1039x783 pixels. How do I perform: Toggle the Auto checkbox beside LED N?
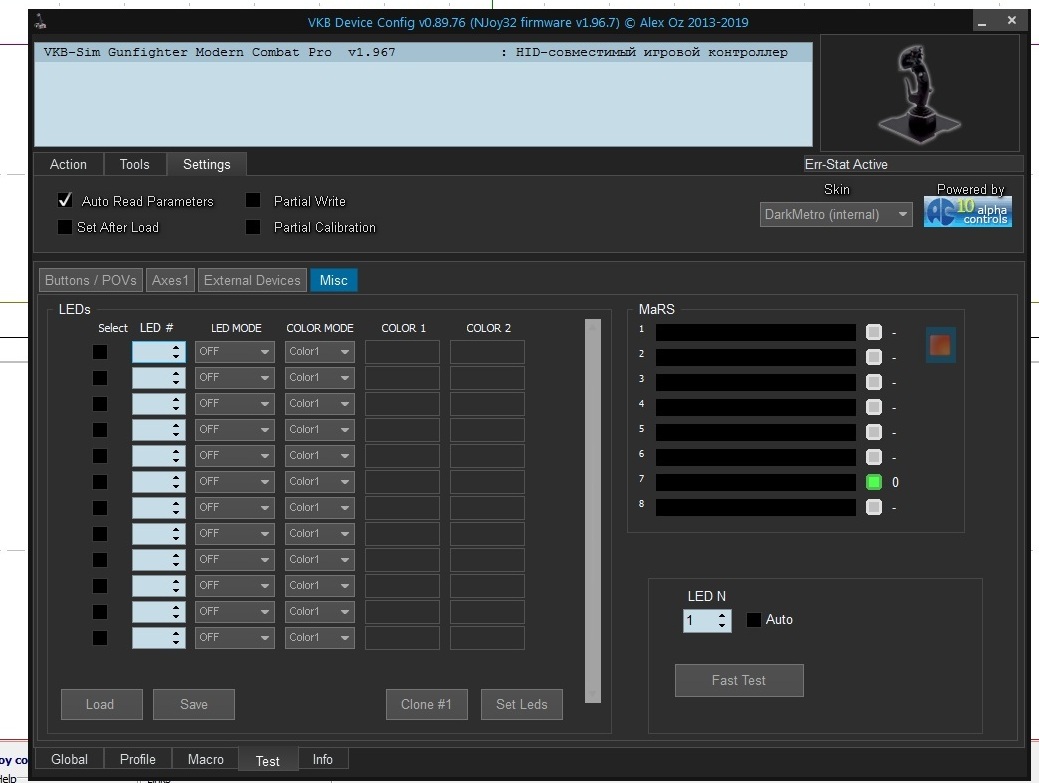click(x=753, y=620)
